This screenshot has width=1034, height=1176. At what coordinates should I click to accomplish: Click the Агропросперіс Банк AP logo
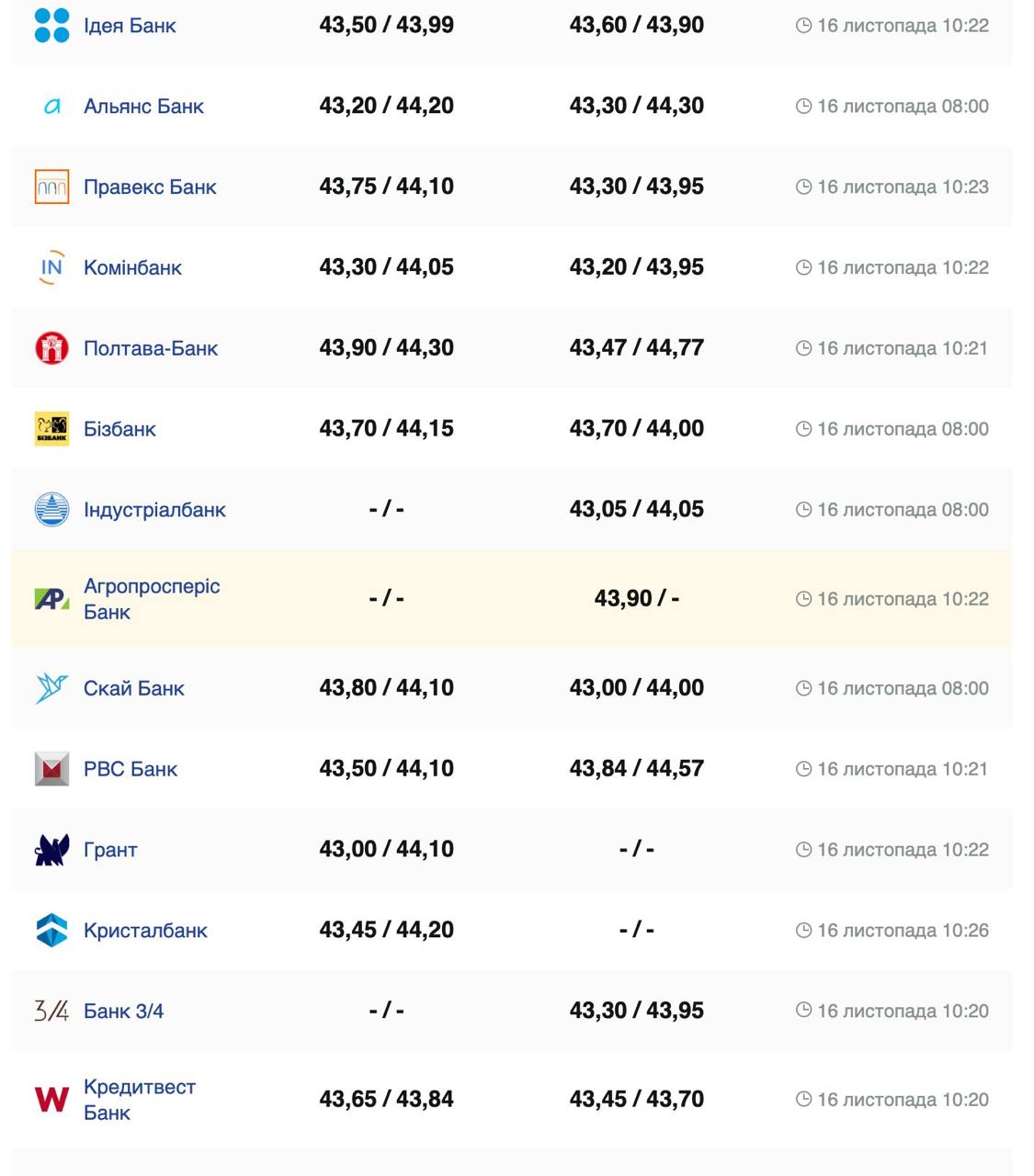(51, 599)
